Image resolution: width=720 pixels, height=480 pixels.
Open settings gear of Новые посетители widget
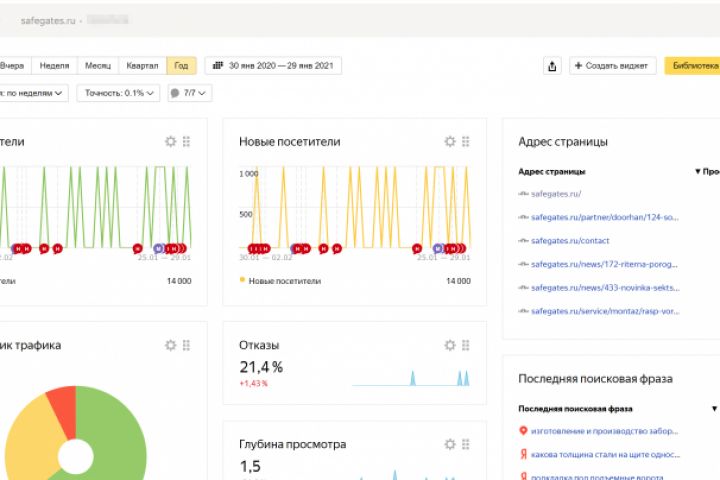[450, 141]
